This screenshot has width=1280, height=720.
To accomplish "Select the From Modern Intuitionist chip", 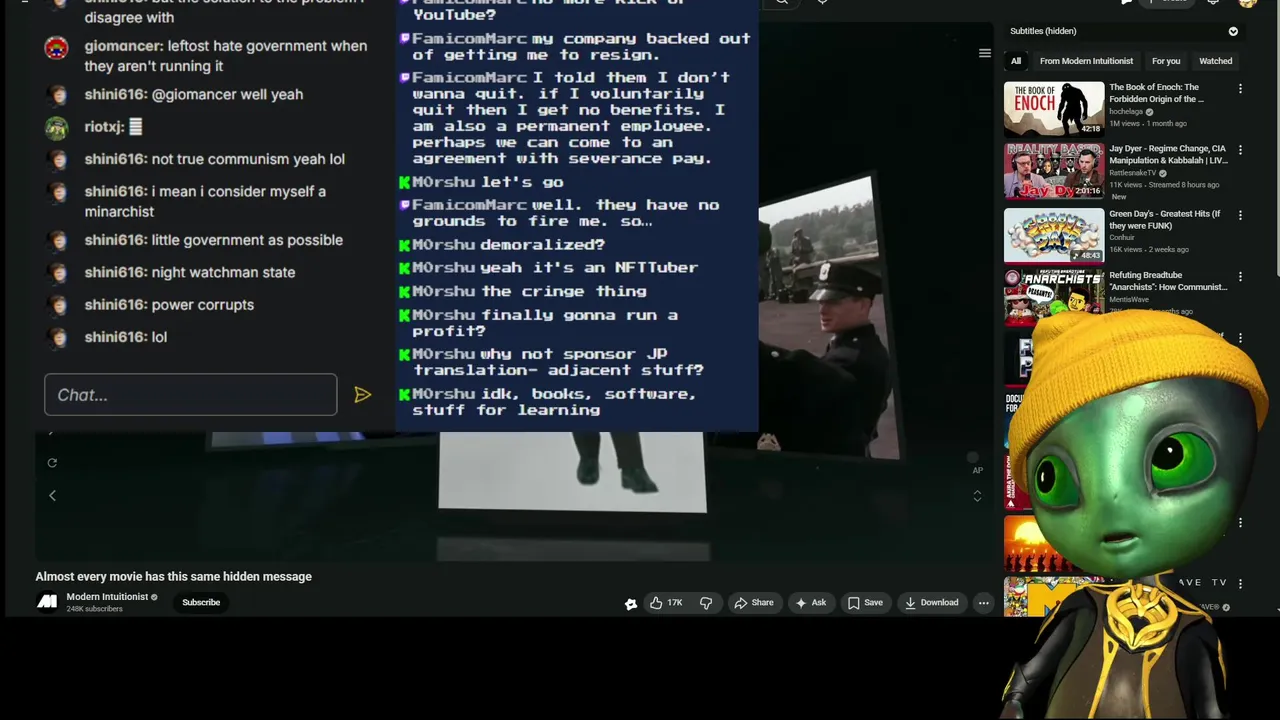I will click(1086, 61).
